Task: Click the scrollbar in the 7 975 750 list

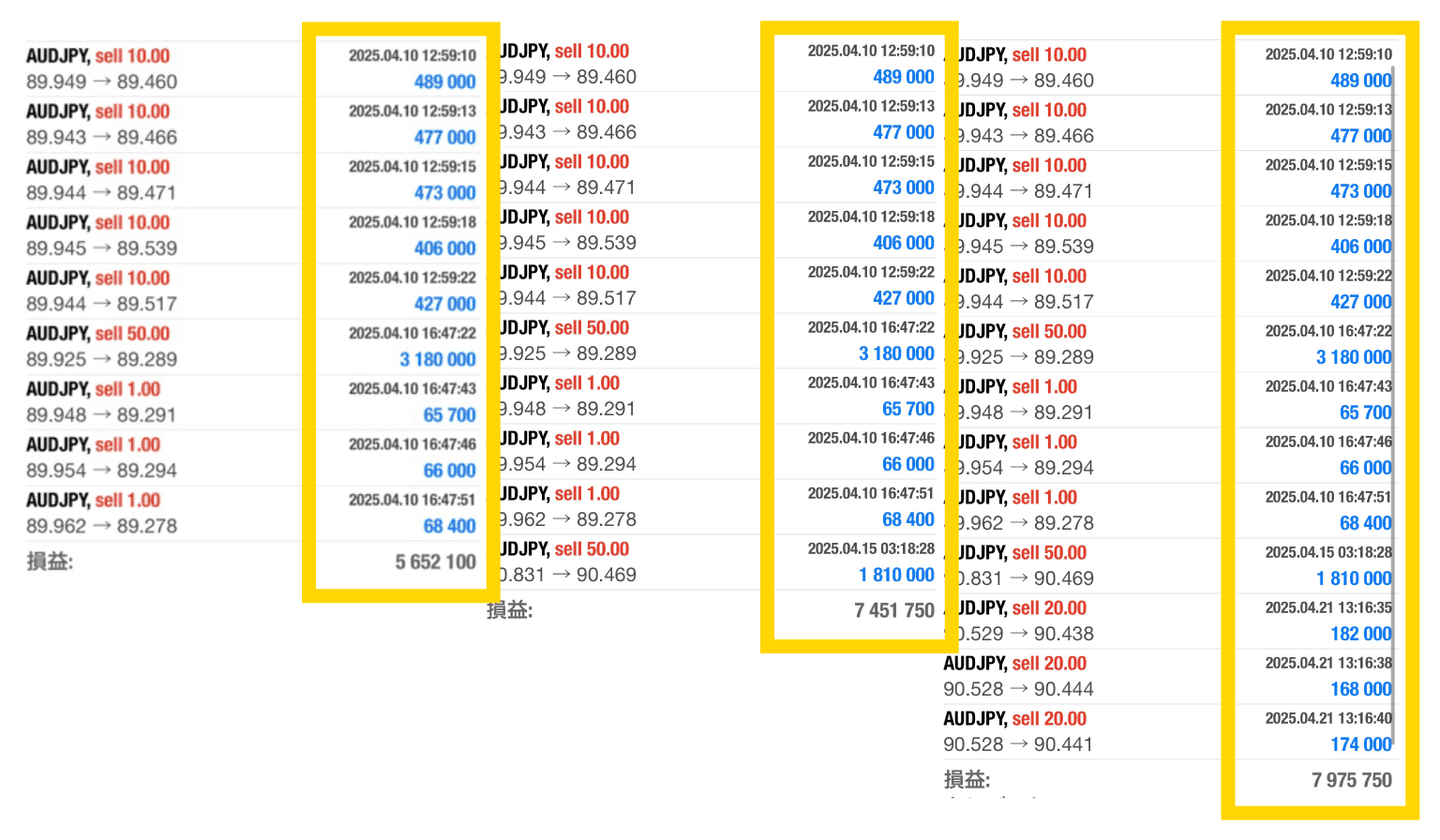Action: click(x=1394, y=403)
